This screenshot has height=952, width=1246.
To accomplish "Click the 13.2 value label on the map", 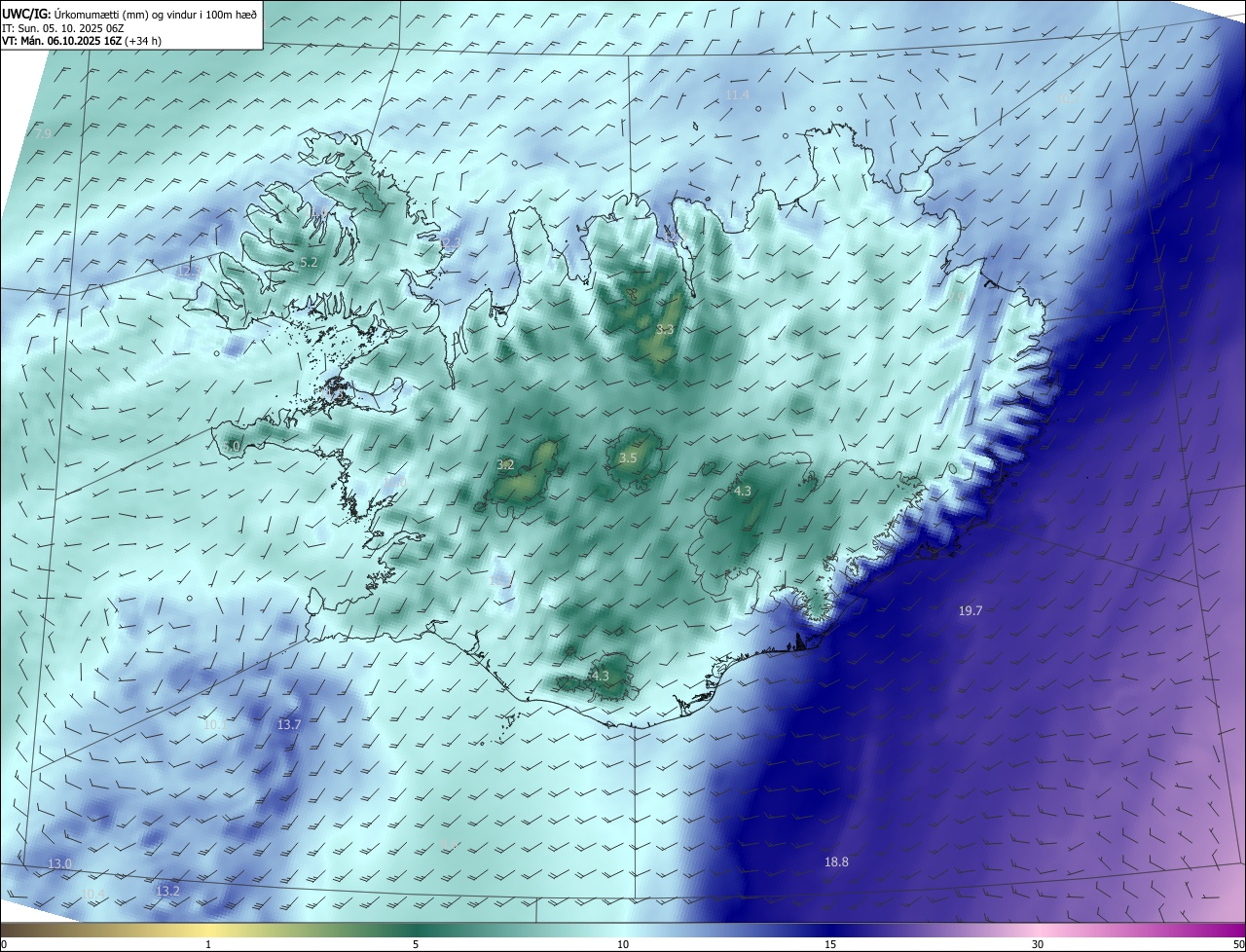I will tap(167, 891).
